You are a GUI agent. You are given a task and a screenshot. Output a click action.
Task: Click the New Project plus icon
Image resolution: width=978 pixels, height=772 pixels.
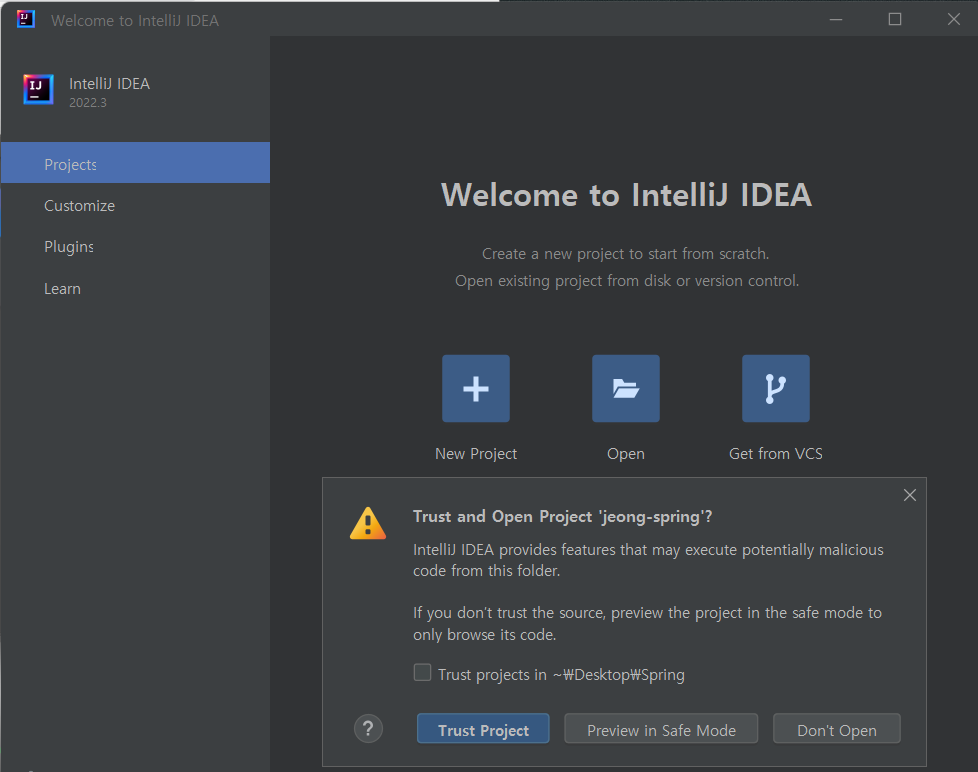(x=476, y=388)
